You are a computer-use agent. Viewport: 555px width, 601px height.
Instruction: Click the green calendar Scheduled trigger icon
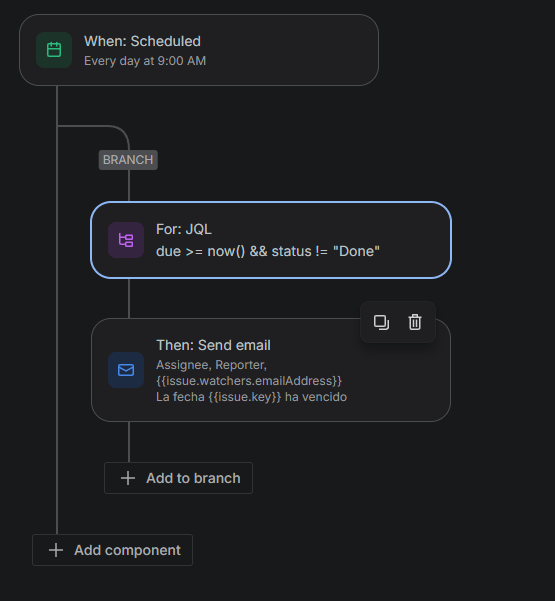point(54,50)
